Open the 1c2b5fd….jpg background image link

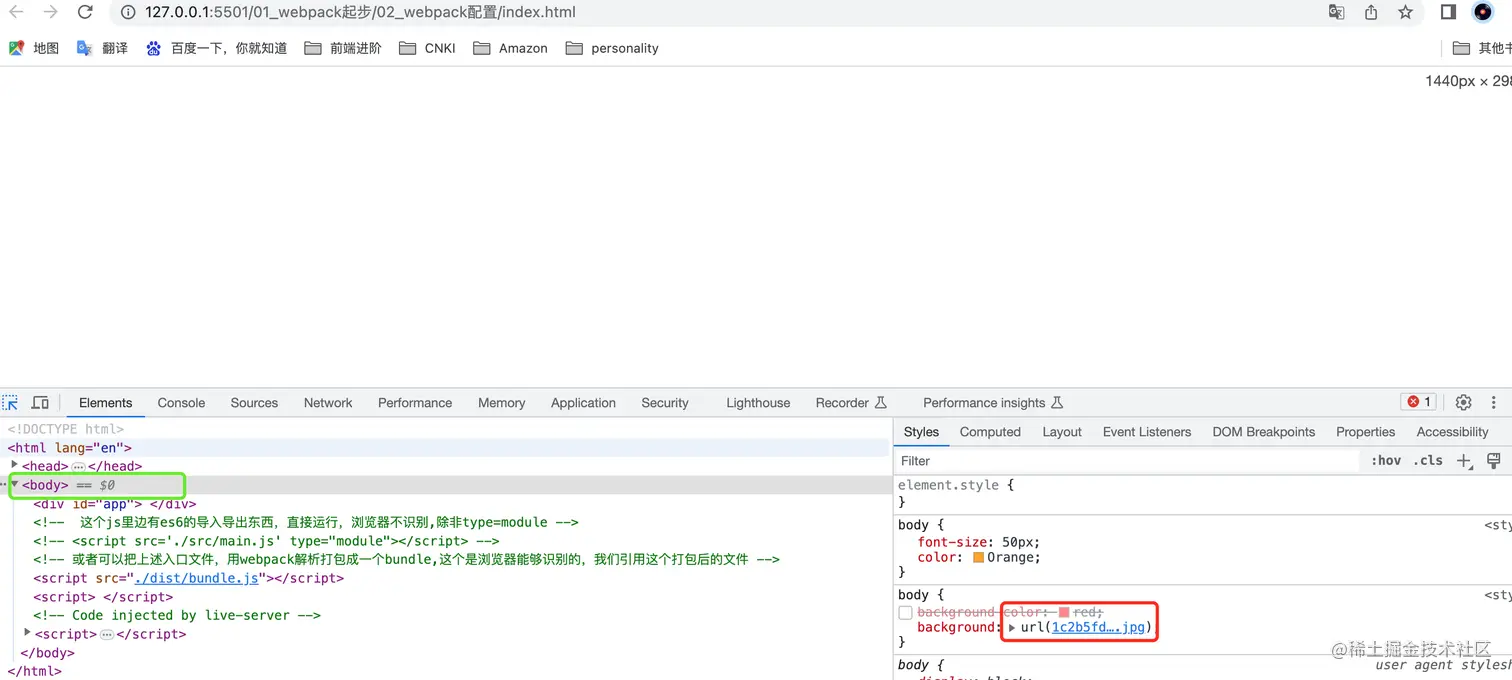(x=1098, y=627)
